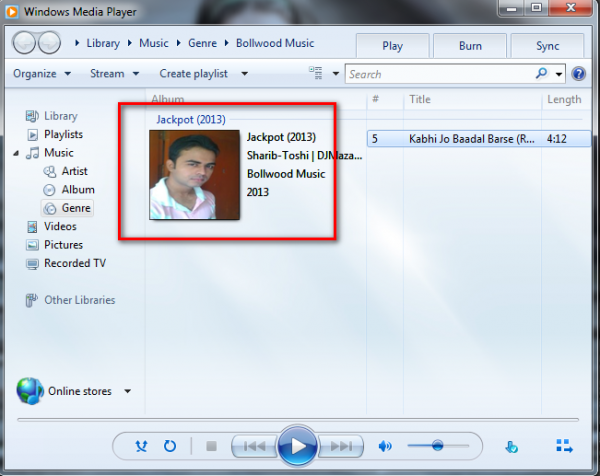Image resolution: width=600 pixels, height=476 pixels.
Task: Select Videos in the navigation pane
Action: tap(51, 226)
